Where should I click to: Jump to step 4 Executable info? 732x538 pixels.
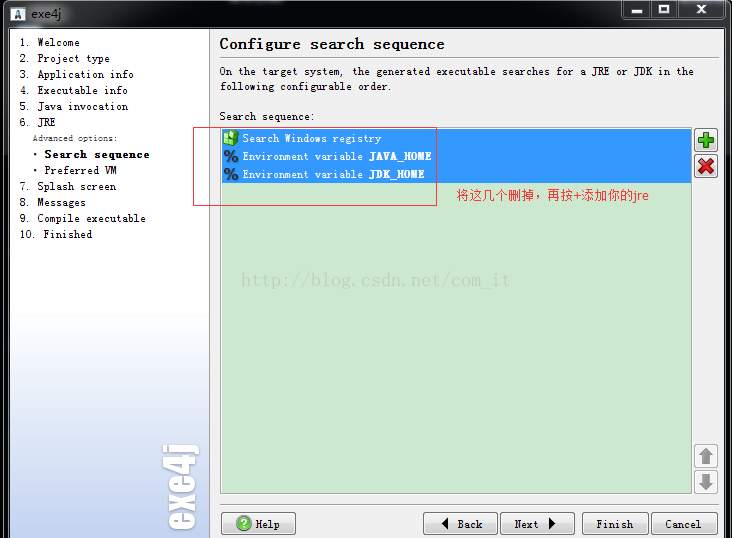(82, 91)
